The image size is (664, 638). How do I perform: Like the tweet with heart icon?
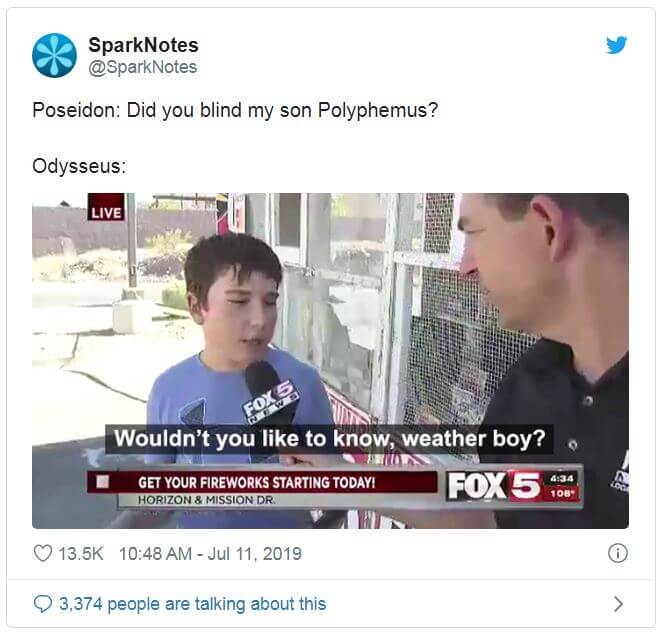coord(43,553)
